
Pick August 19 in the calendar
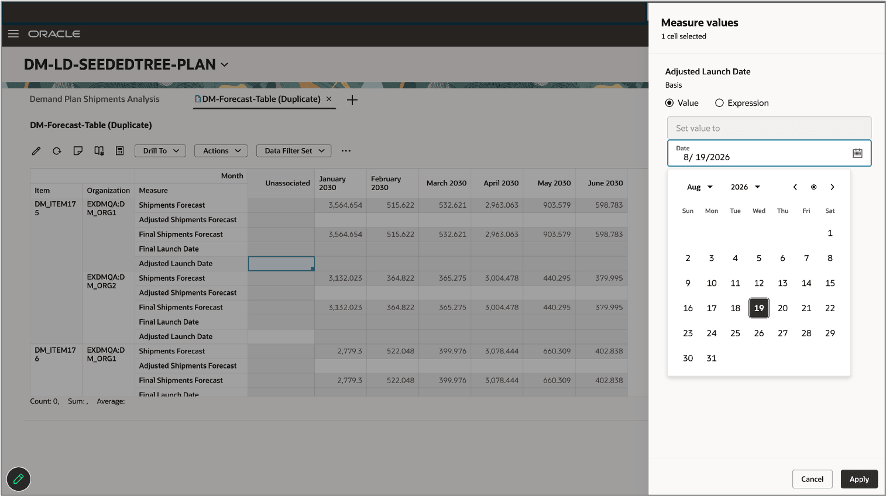click(759, 308)
